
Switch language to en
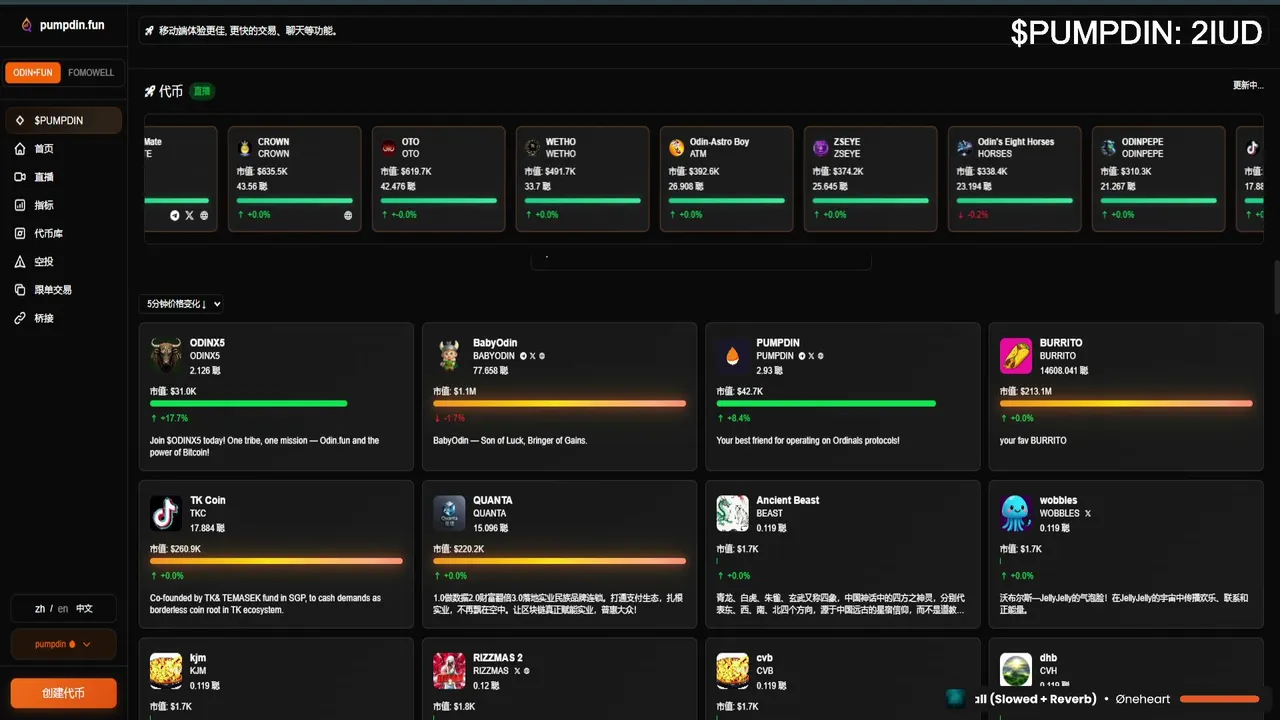(63, 608)
